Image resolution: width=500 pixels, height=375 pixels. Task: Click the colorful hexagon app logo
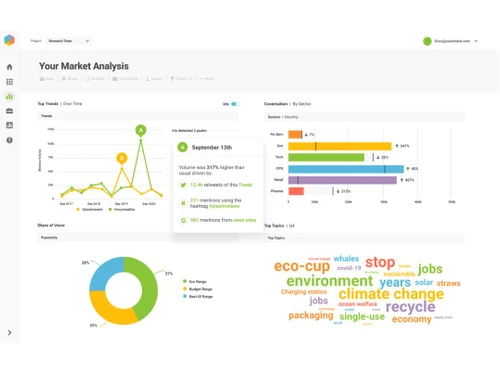coord(9,40)
